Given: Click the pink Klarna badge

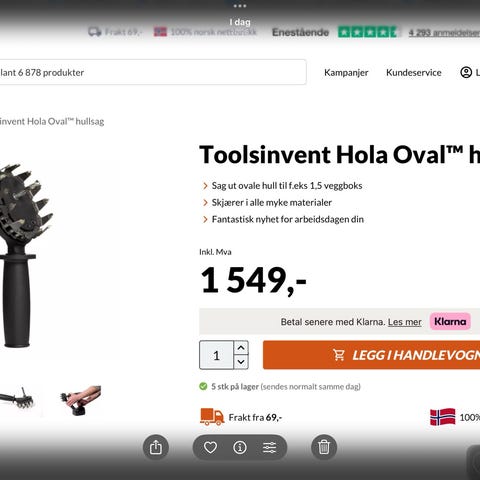Looking at the screenshot, I should pyautogui.click(x=450, y=322).
